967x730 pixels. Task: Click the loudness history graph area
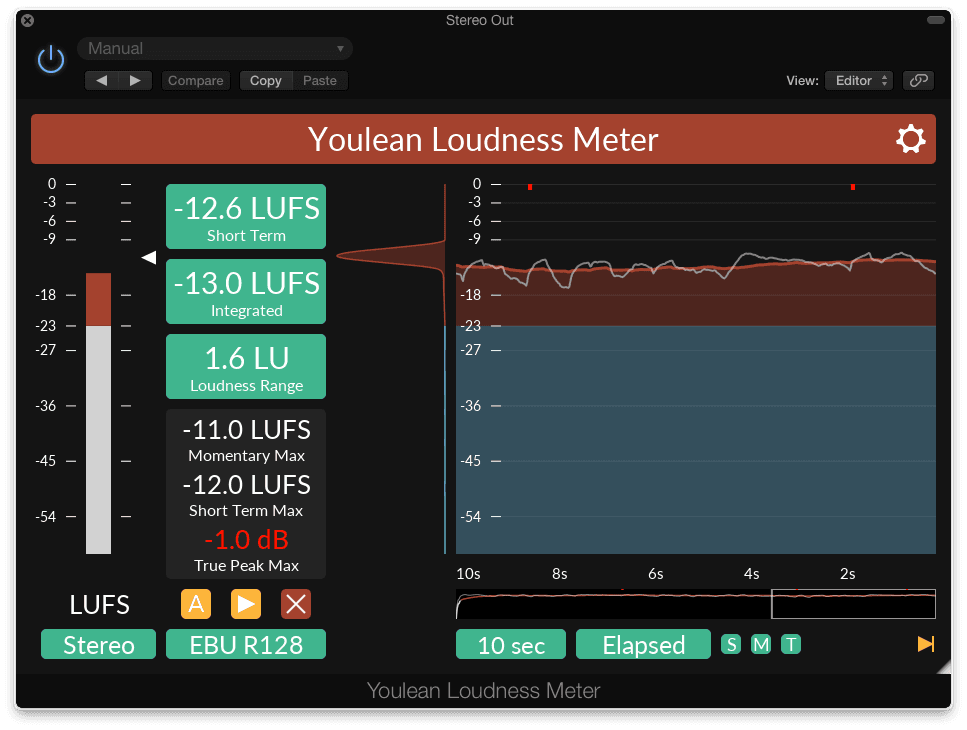[x=696, y=369]
